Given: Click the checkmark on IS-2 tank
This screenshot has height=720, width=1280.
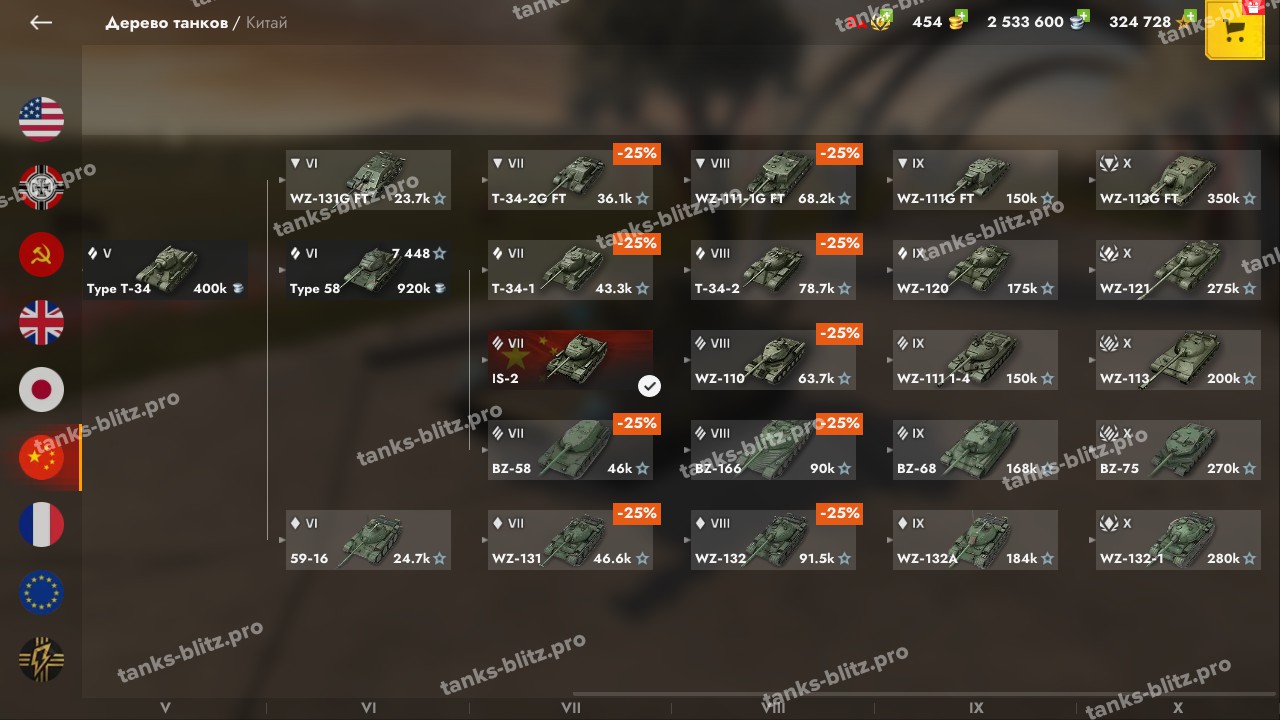Looking at the screenshot, I should pos(649,385).
